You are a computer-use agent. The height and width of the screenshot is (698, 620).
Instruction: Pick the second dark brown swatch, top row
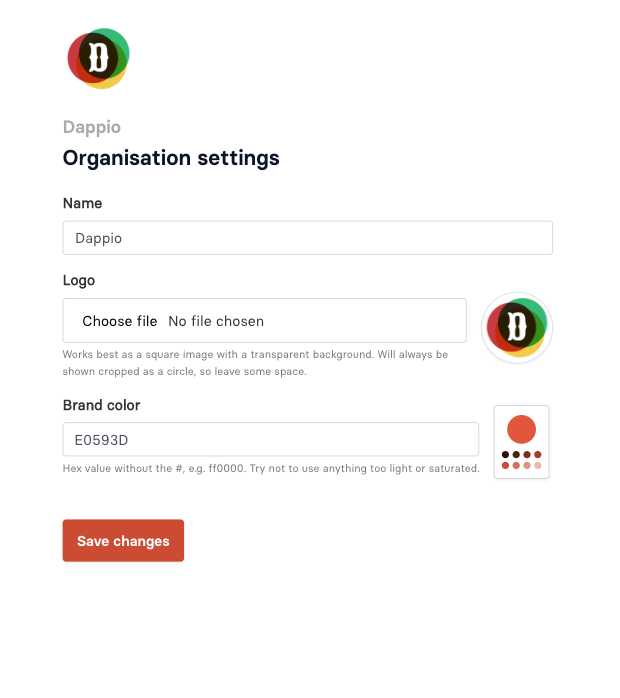(x=516, y=455)
